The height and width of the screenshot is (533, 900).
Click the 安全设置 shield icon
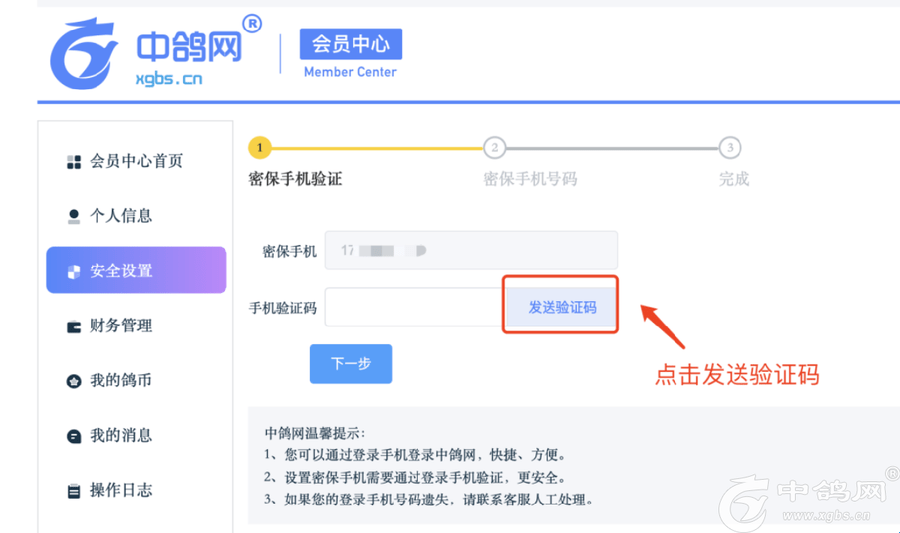[x=73, y=271]
